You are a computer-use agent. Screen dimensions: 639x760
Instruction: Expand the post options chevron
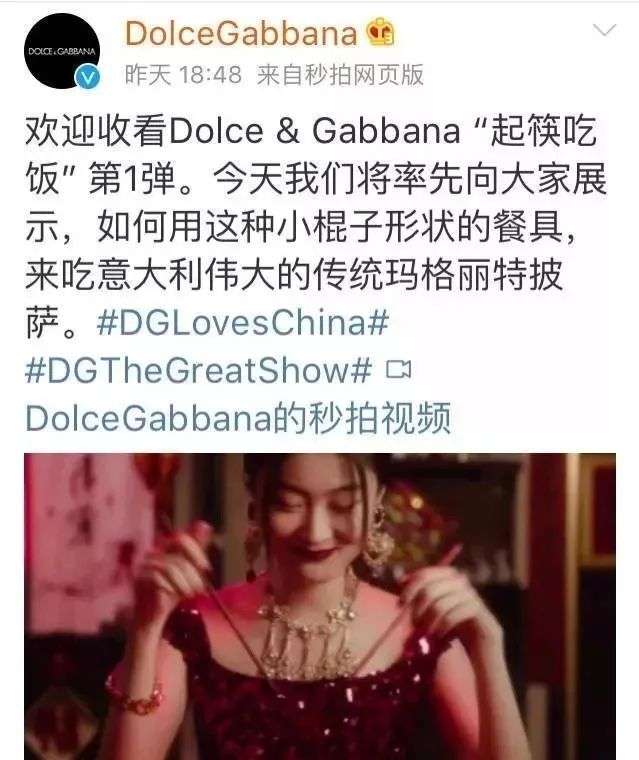(604, 31)
